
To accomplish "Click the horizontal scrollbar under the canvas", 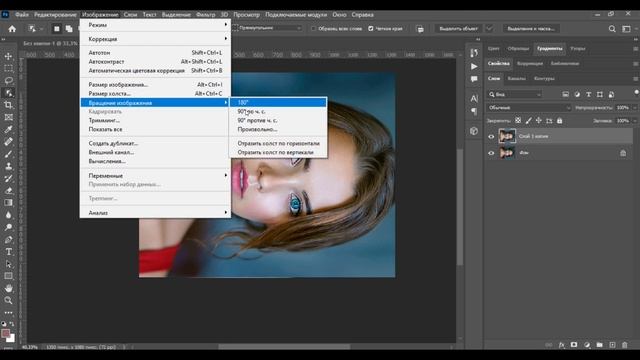I will pyautogui.click(x=284, y=347).
